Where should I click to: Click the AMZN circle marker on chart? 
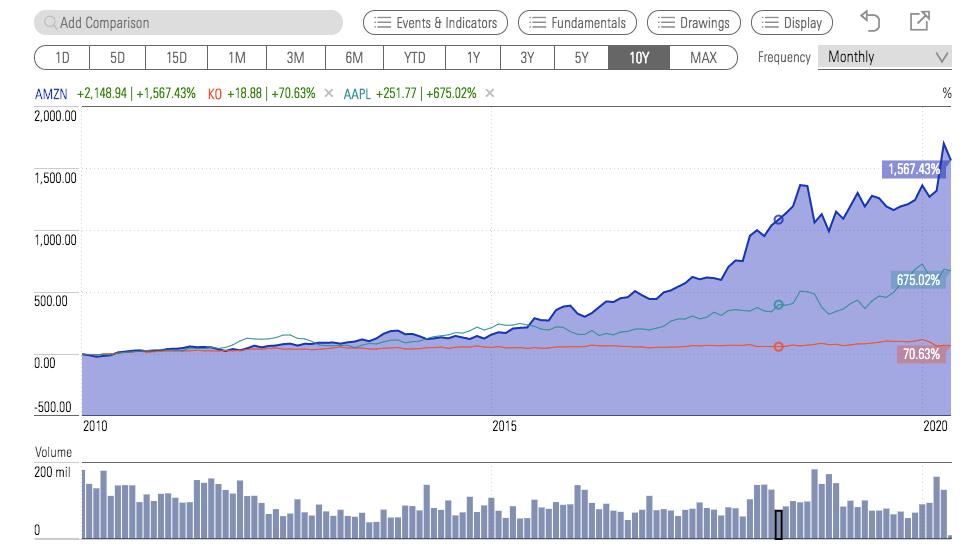[x=779, y=220]
